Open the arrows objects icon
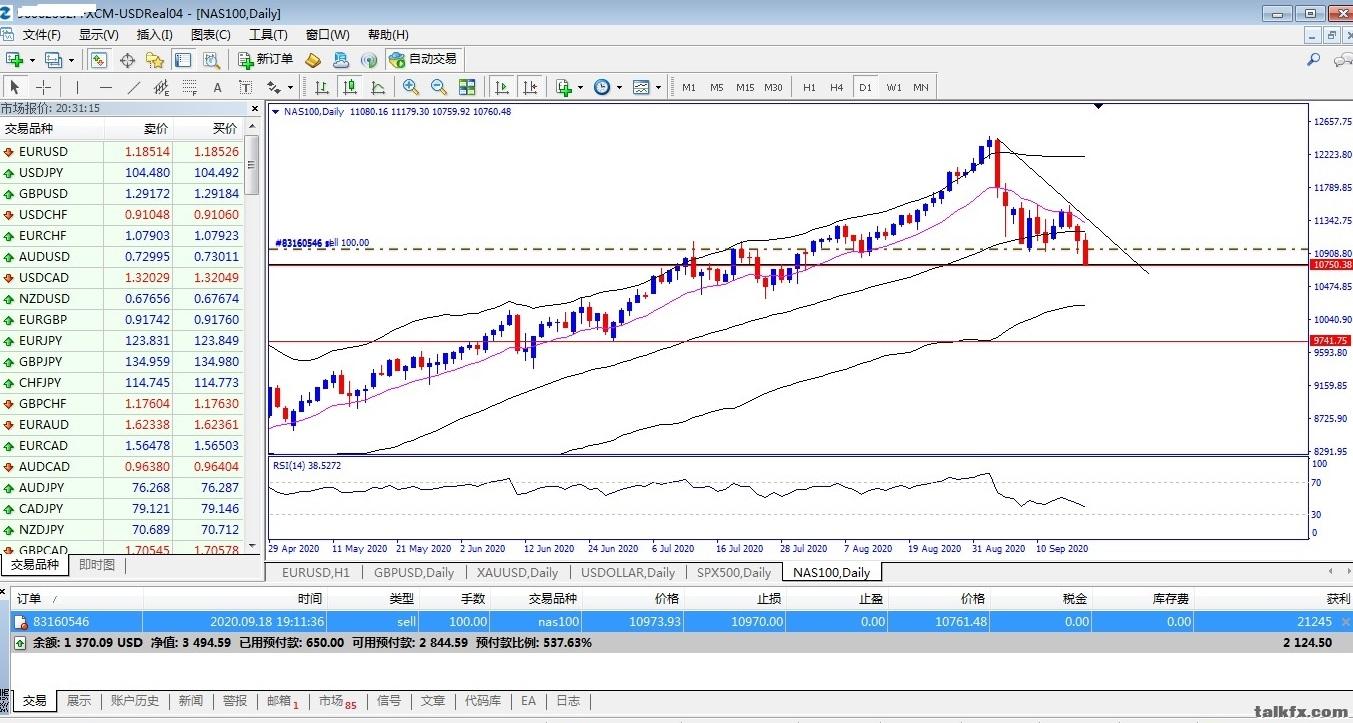The height and width of the screenshot is (723, 1353). click(274, 87)
